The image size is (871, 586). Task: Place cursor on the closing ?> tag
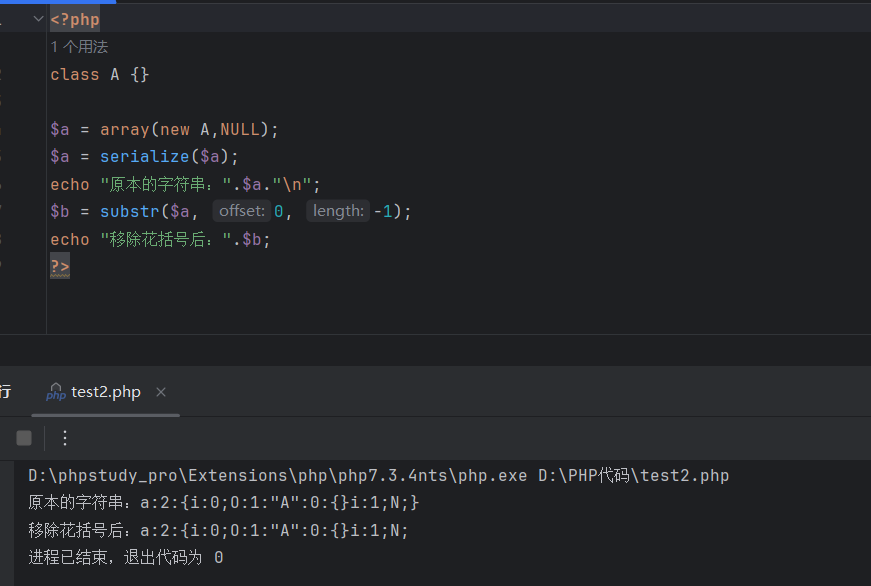click(60, 266)
